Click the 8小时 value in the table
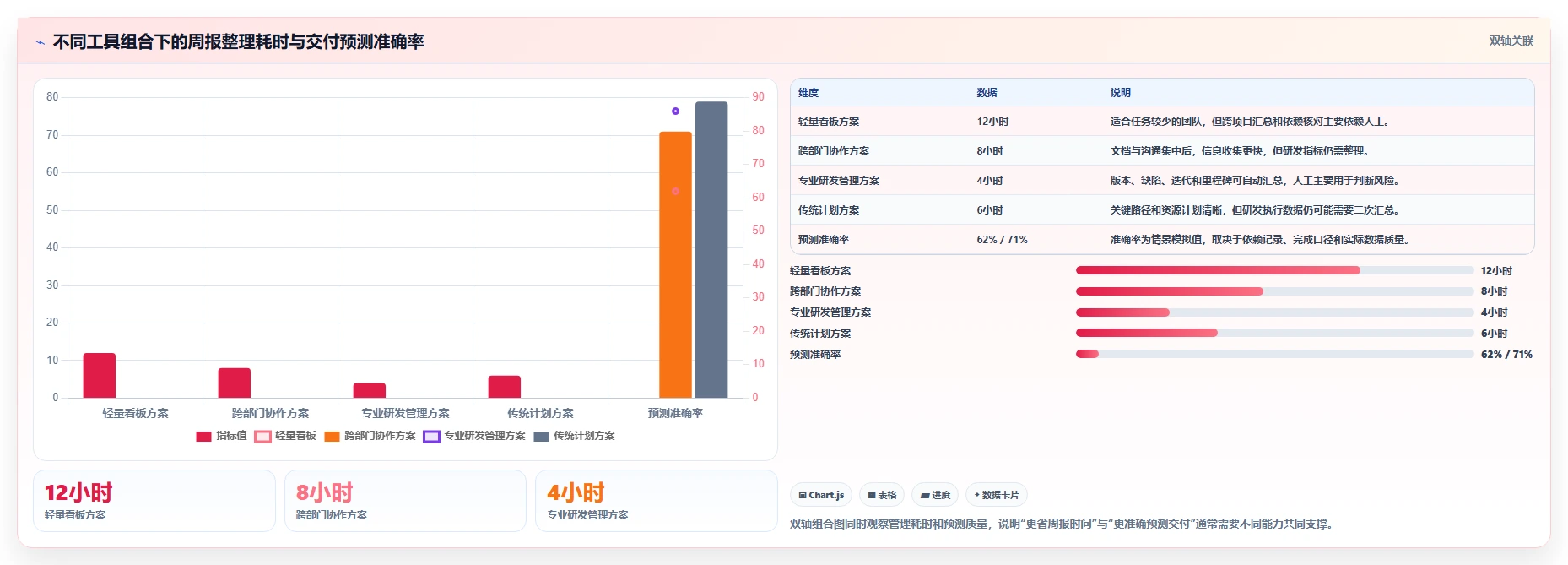1568x565 pixels. point(990,151)
